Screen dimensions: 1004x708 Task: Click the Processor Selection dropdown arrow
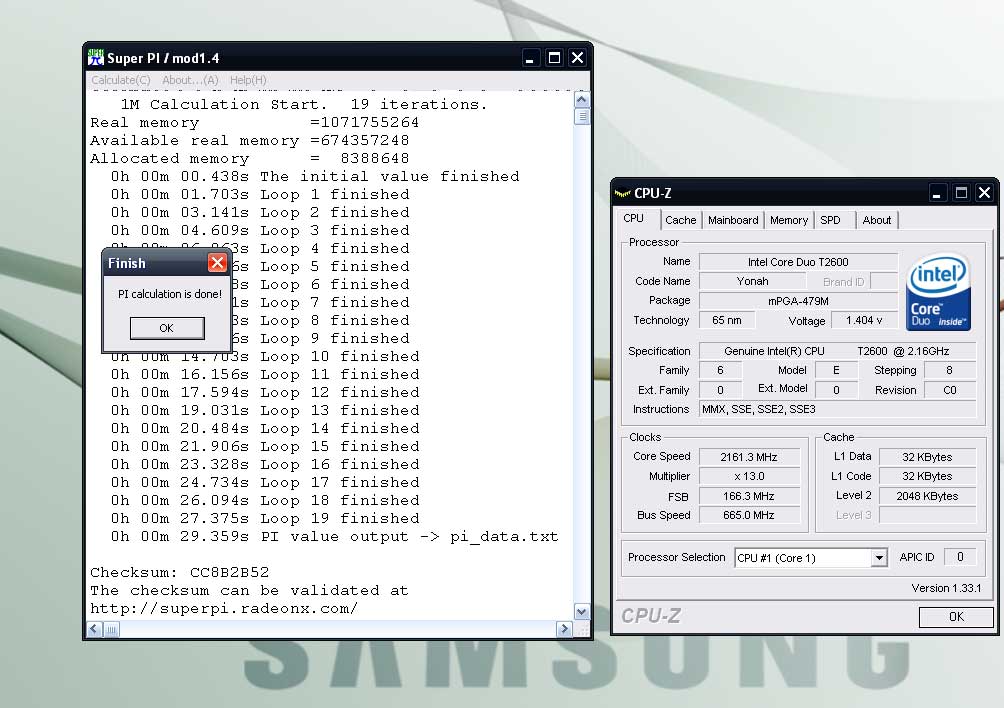[x=879, y=558]
